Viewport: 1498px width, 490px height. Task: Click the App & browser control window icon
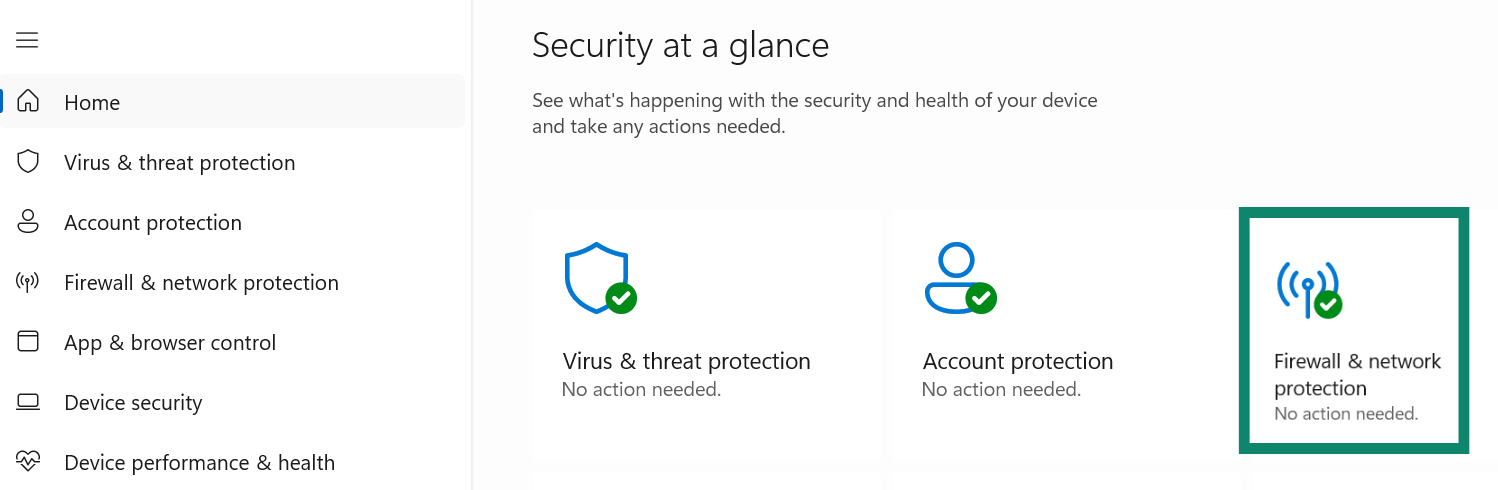pos(28,342)
